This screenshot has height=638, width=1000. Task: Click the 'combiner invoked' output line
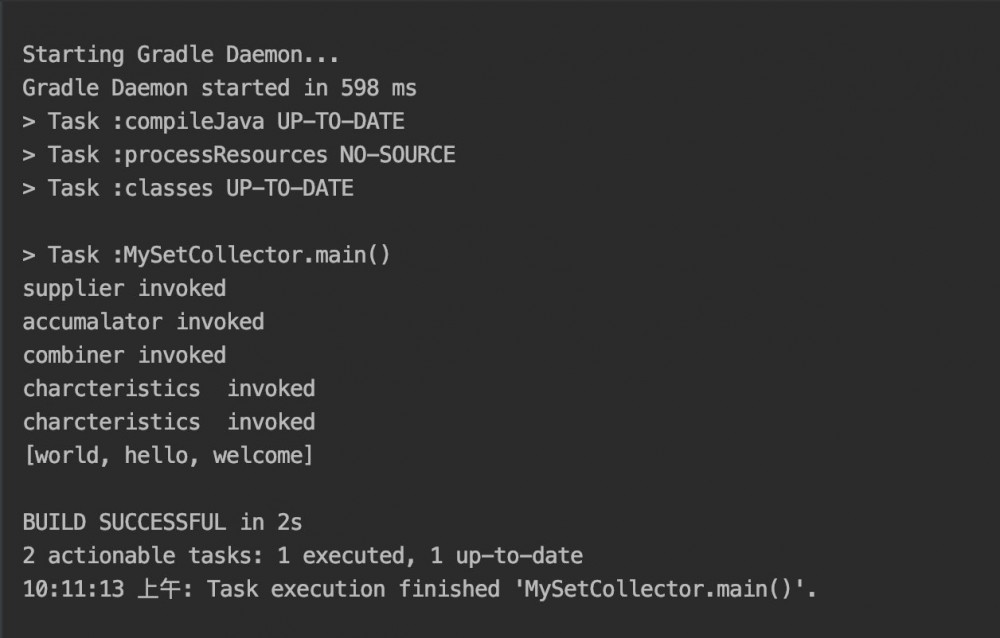[124, 355]
